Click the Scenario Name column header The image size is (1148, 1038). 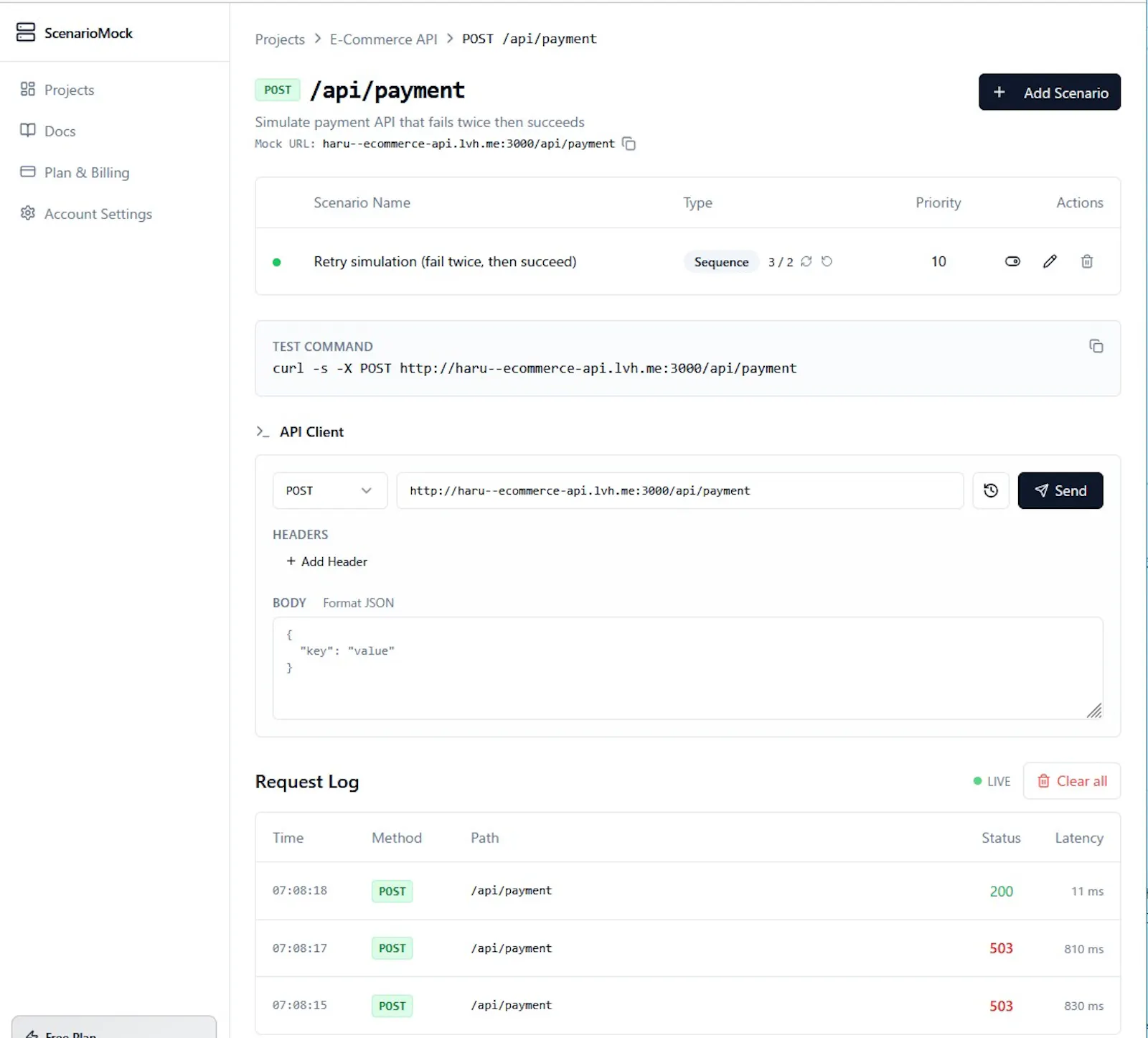(x=362, y=202)
